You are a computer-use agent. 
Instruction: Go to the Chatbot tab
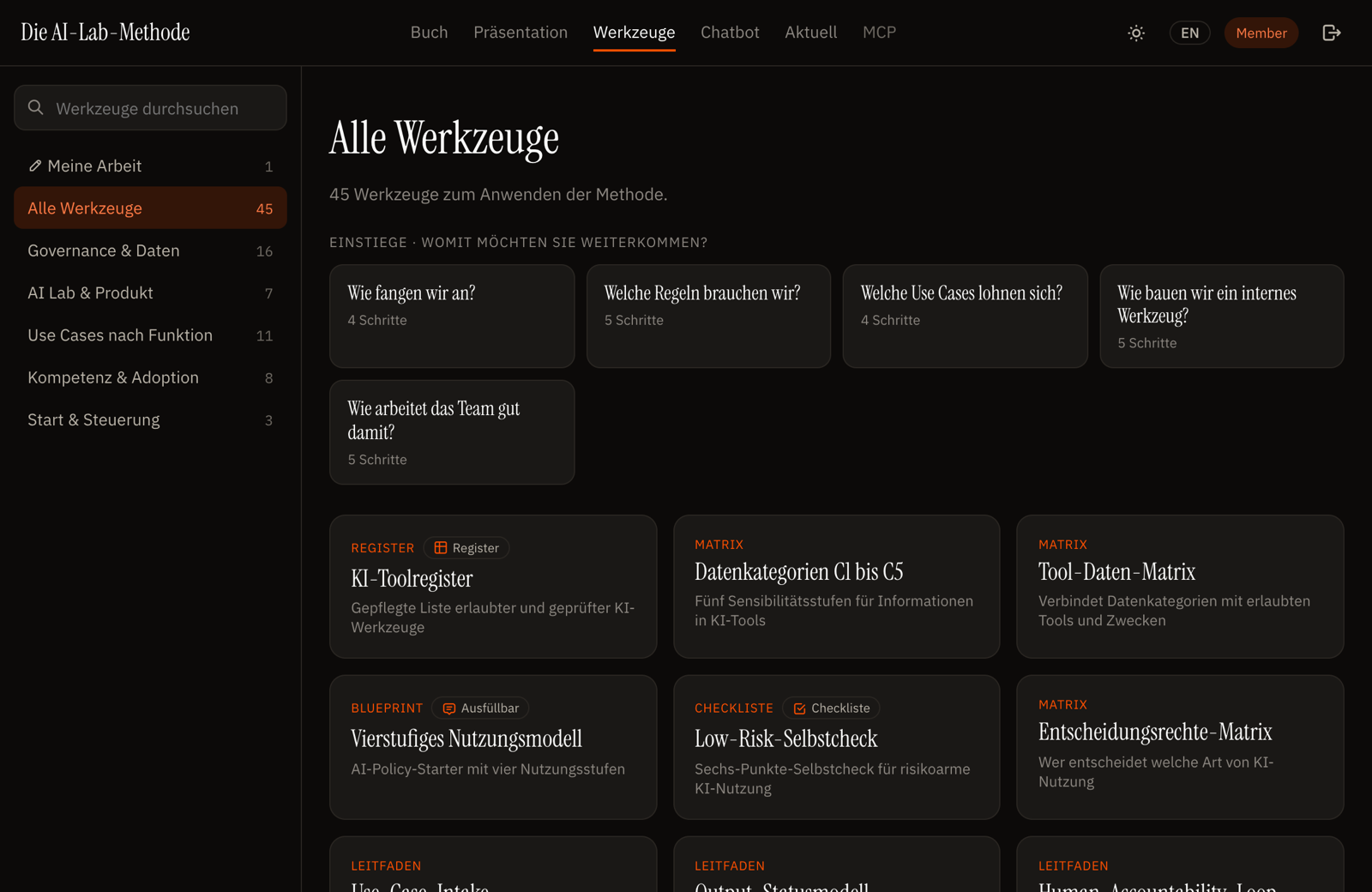coord(730,33)
